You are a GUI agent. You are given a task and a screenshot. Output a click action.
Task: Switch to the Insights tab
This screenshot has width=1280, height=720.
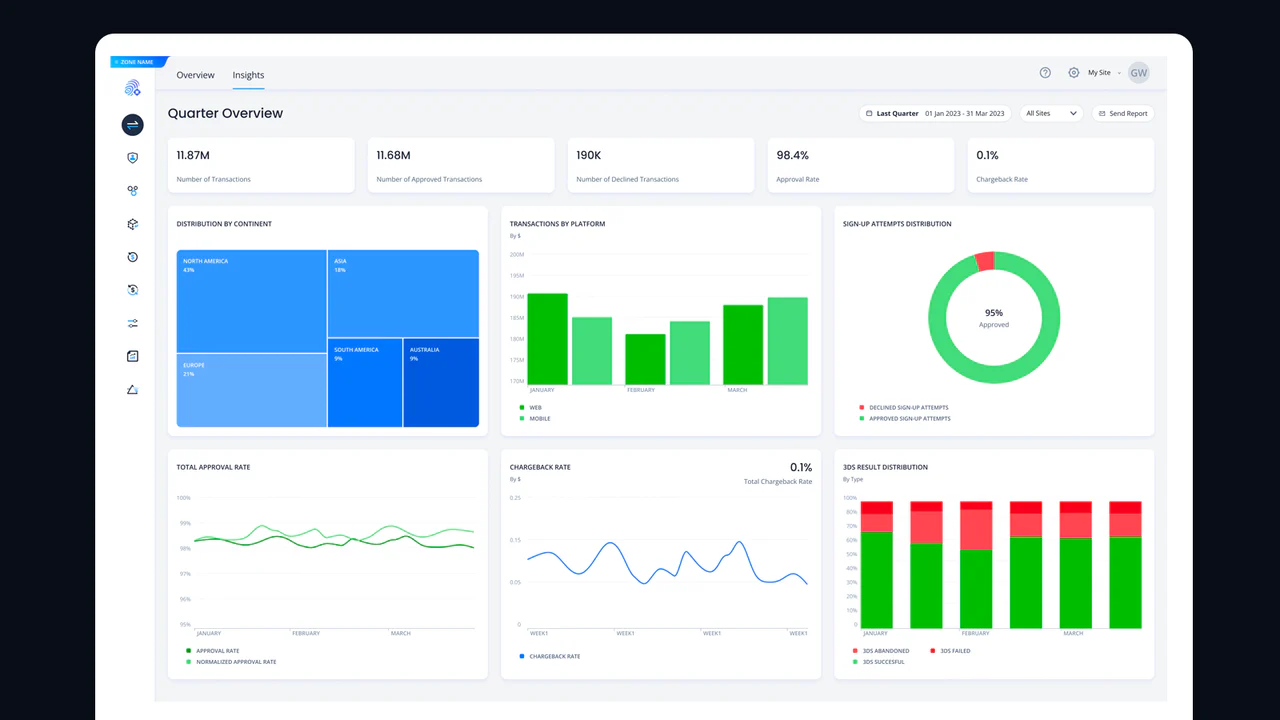tap(248, 75)
